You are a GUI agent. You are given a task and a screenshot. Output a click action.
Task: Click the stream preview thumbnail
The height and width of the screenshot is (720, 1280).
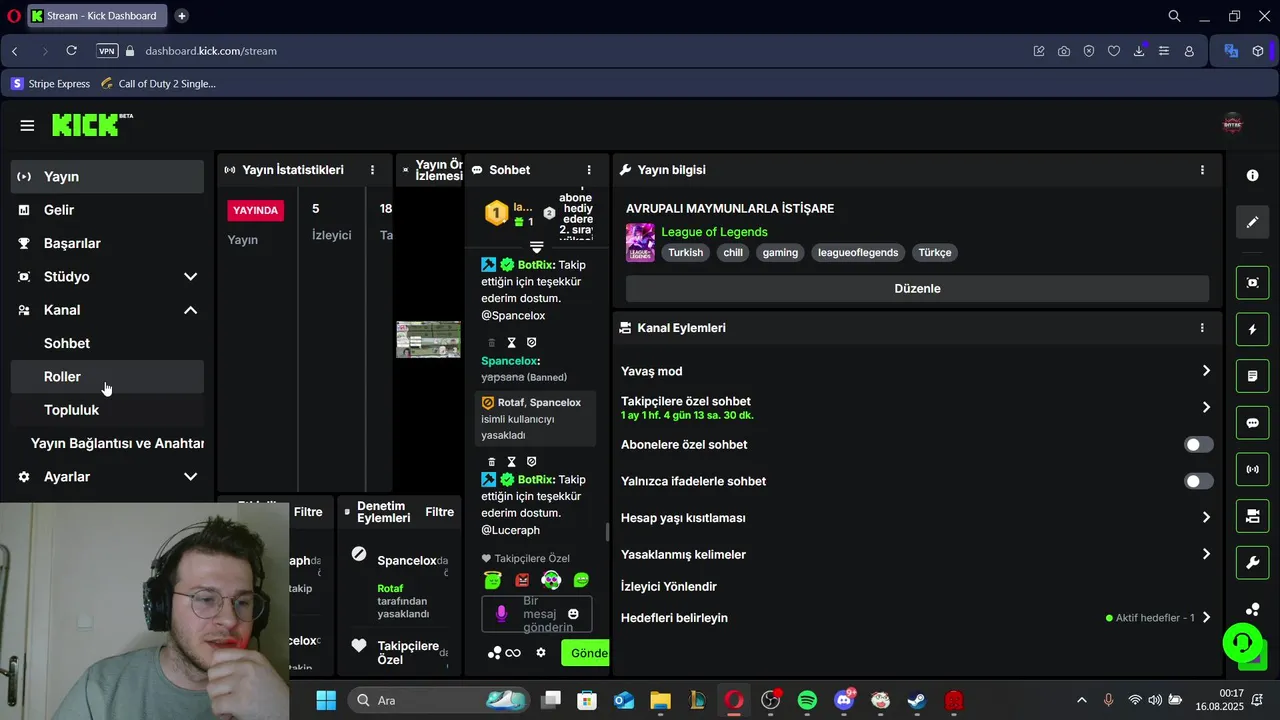tap(428, 339)
